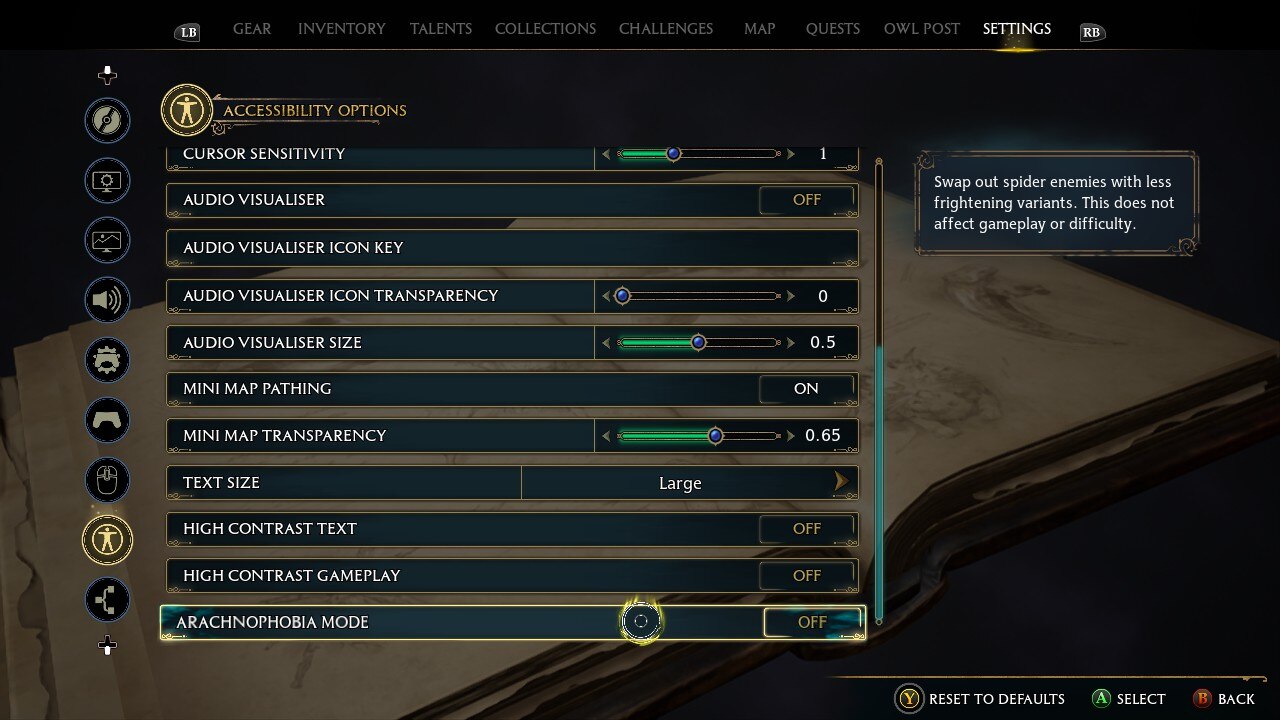
Task: Disable Mini Map Pathing toggle
Action: pos(807,389)
